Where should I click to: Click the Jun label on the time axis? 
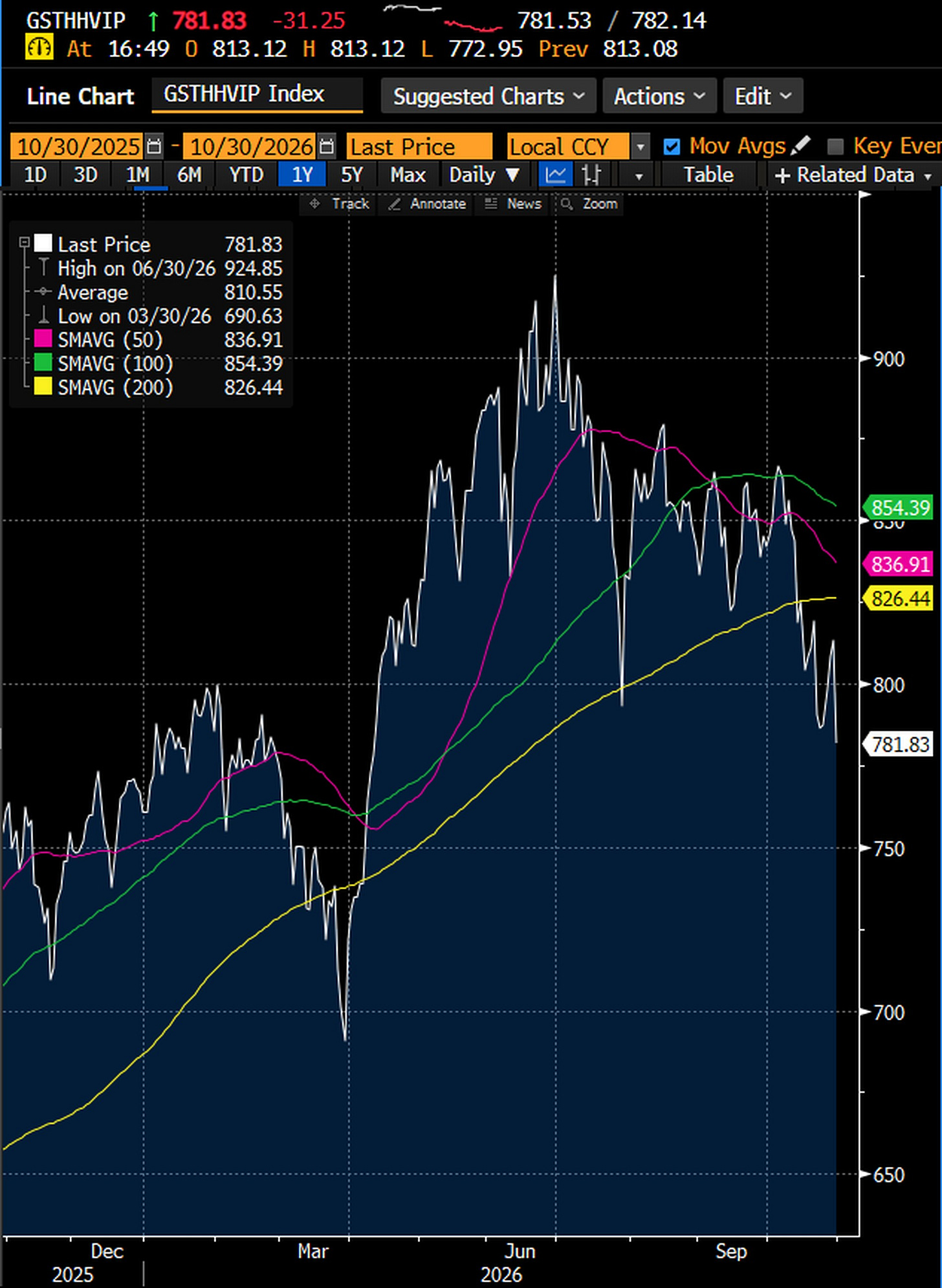[x=520, y=1251]
